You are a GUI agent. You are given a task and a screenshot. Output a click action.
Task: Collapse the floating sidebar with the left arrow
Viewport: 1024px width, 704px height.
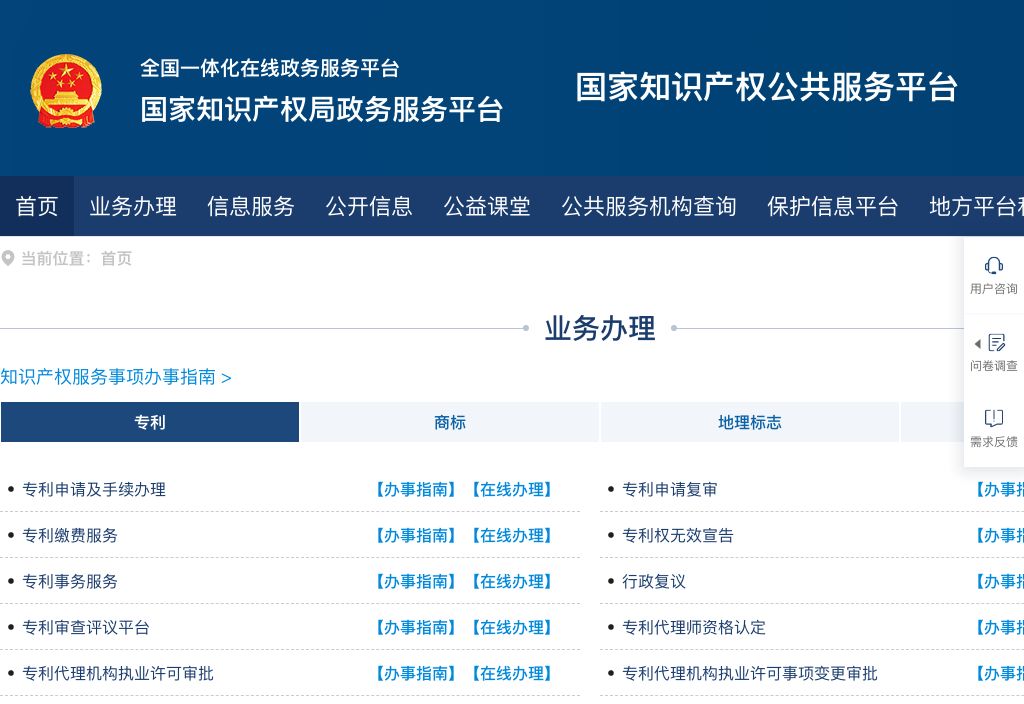pyautogui.click(x=977, y=343)
